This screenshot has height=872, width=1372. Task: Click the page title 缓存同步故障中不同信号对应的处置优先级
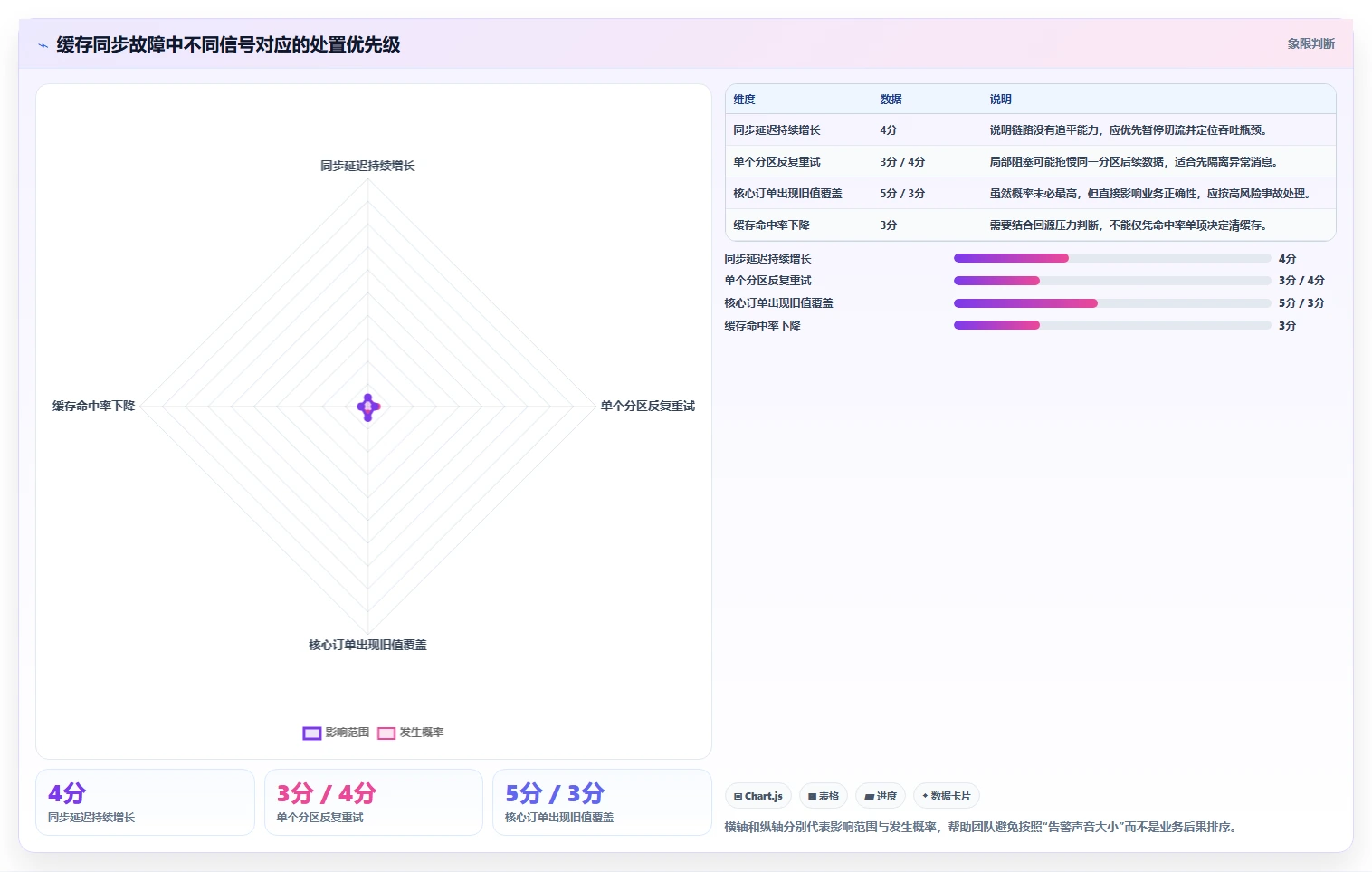228,44
